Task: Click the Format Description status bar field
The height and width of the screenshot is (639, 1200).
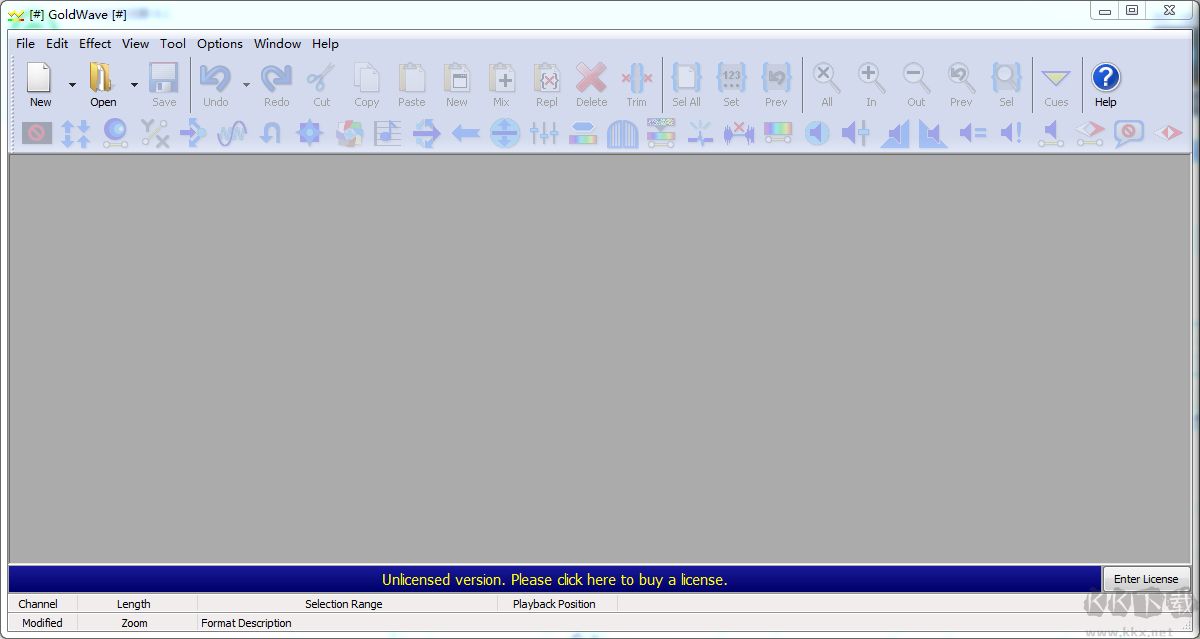Action: point(246,623)
